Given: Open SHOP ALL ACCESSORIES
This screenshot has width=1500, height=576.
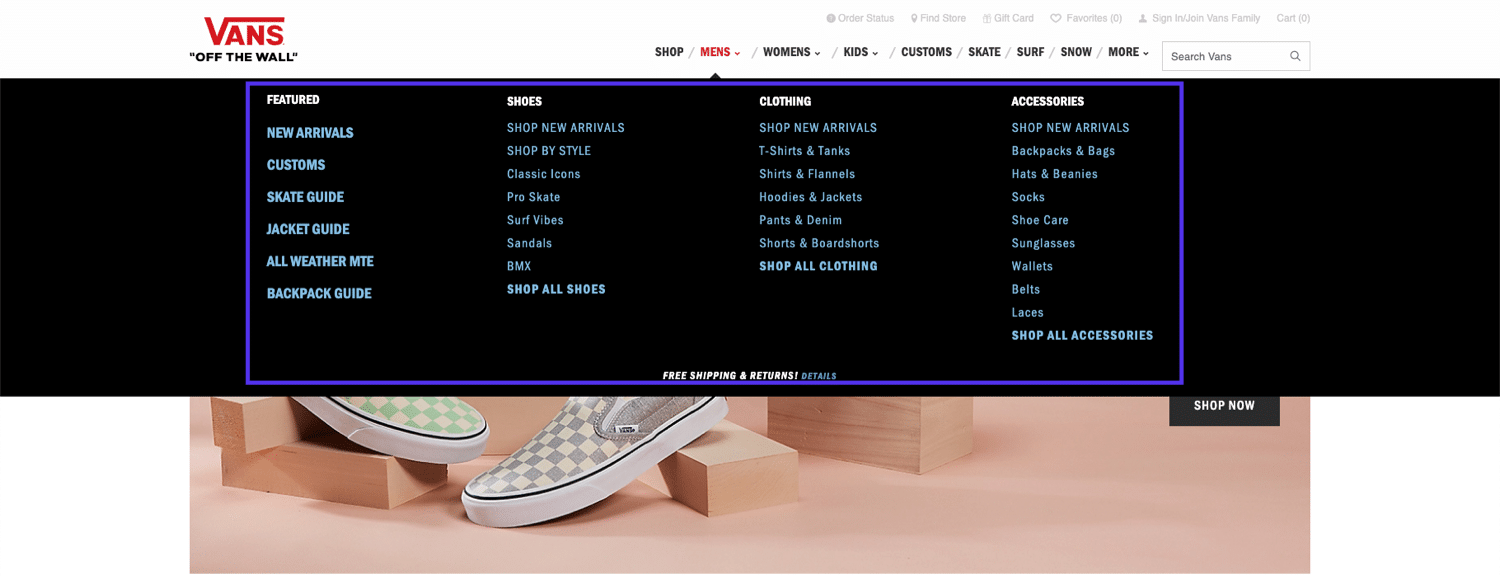Looking at the screenshot, I should [x=1082, y=335].
